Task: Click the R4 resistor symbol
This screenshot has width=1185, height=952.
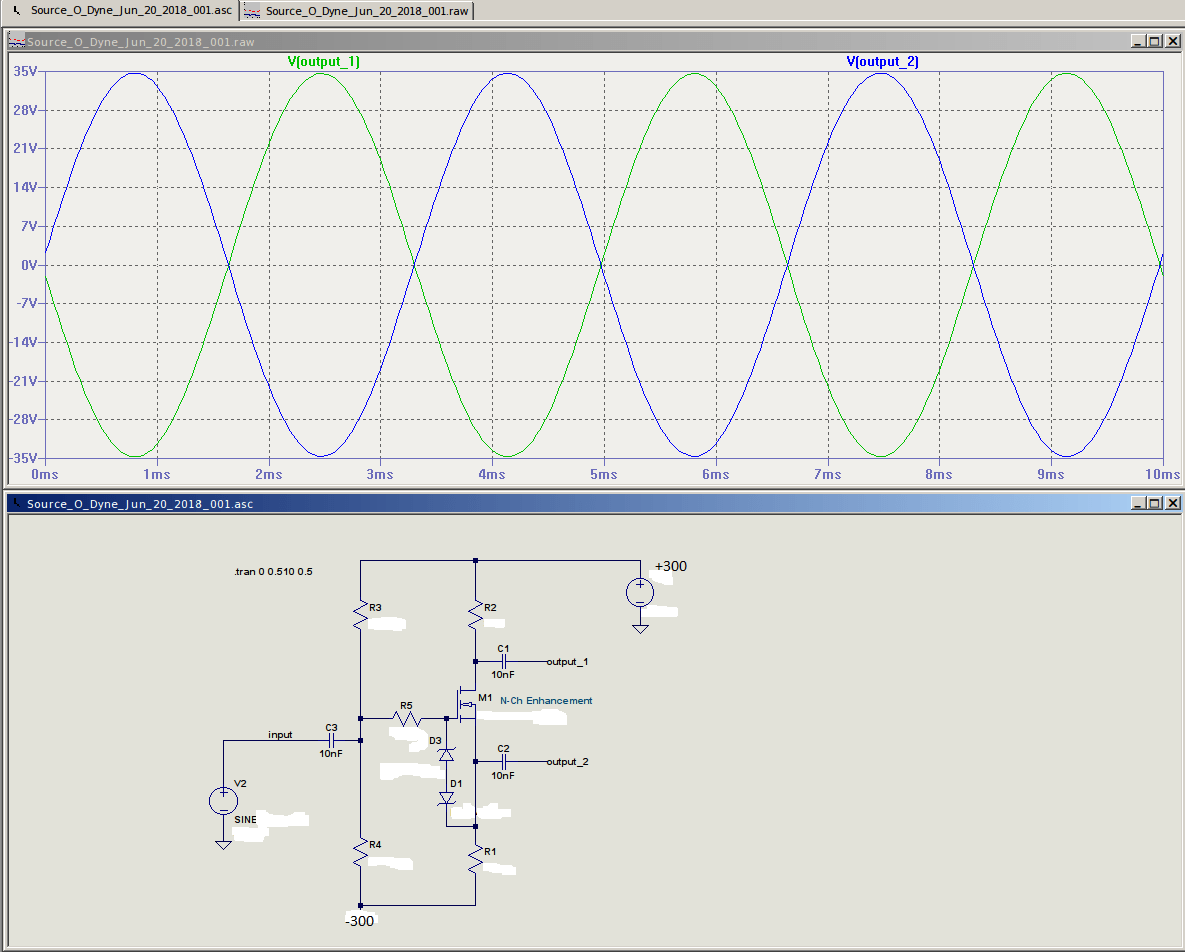Action: click(360, 852)
